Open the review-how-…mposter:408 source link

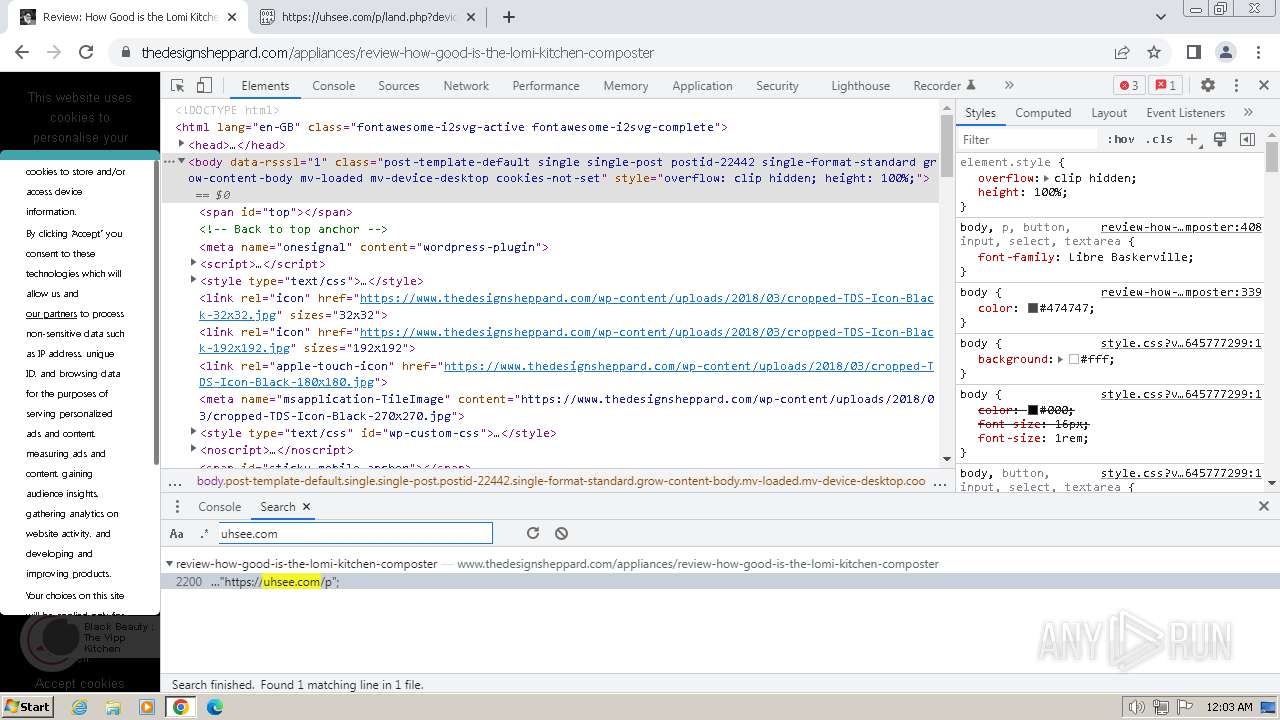tap(1181, 227)
